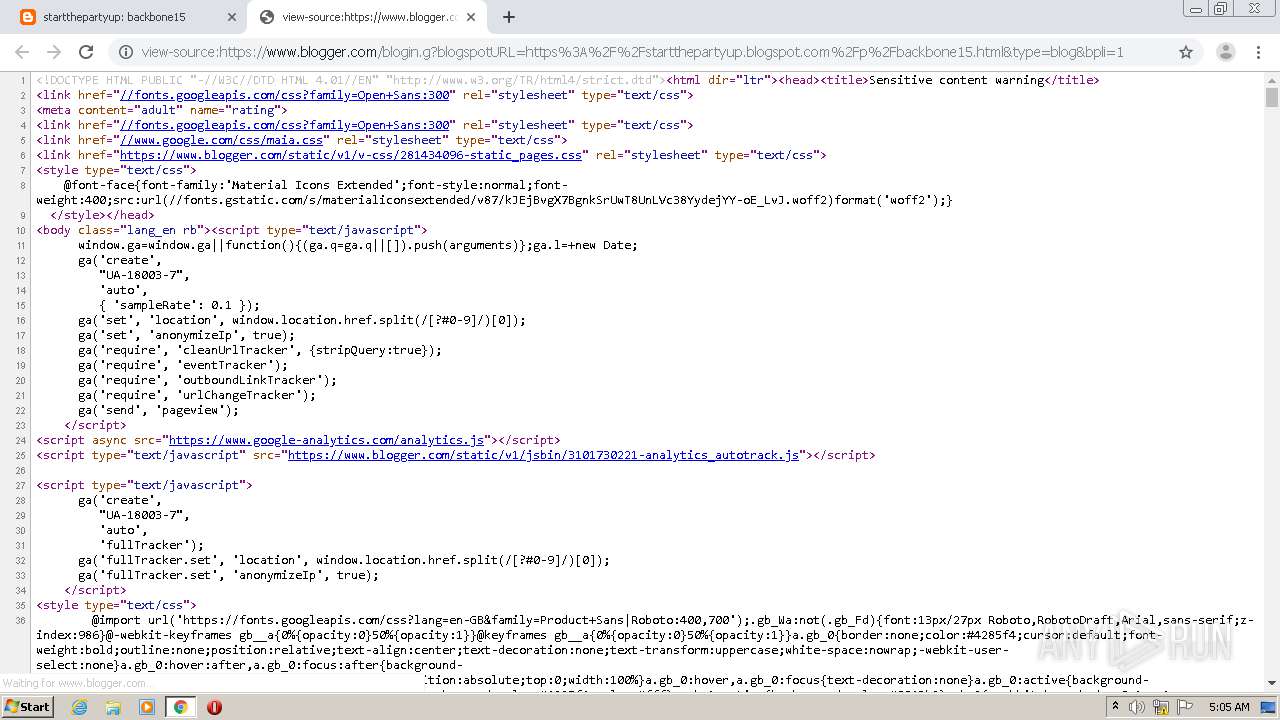Screen dimensions: 1280x720
Task: Open the clock showing 5:05 AM
Action: [1229, 706]
